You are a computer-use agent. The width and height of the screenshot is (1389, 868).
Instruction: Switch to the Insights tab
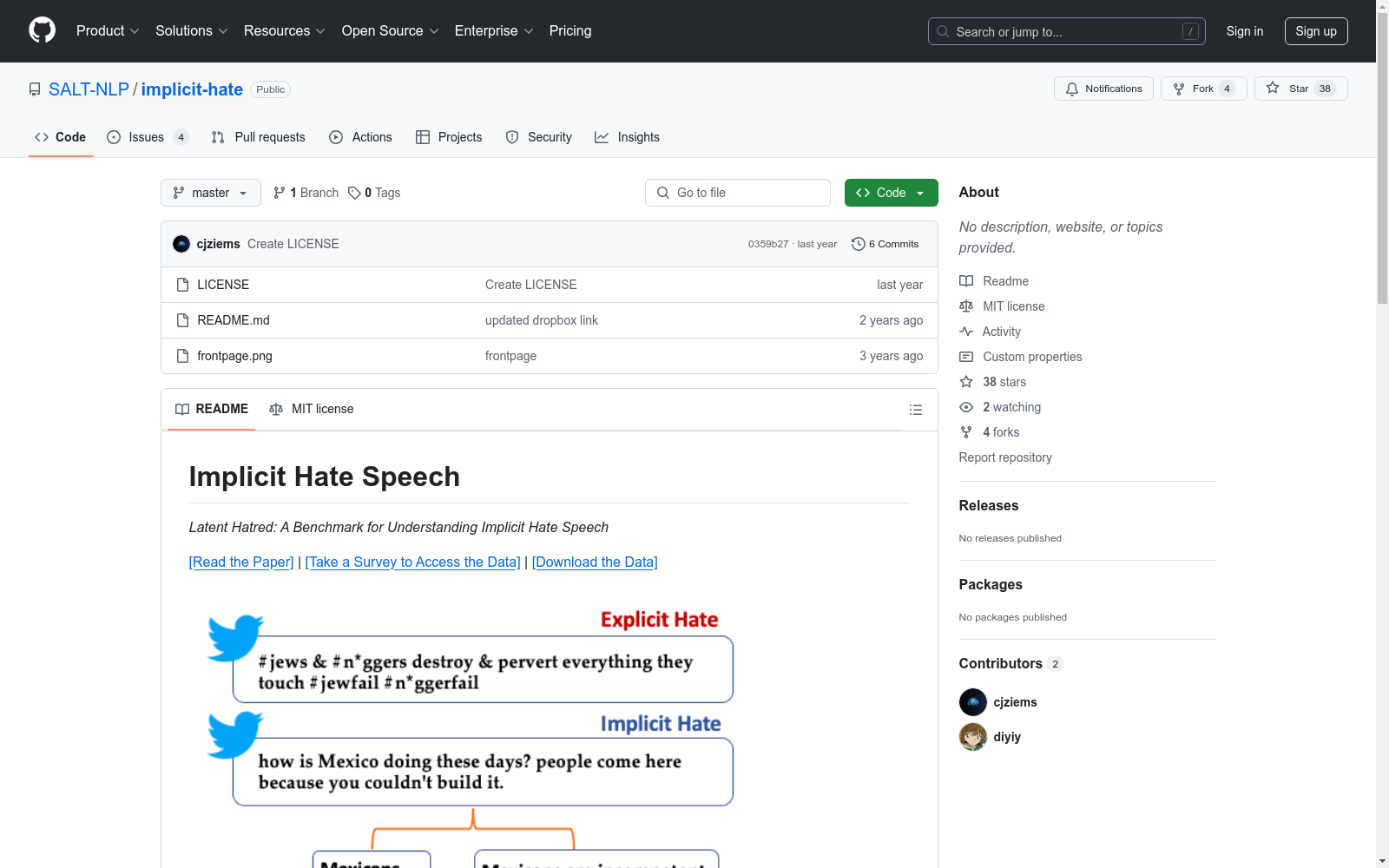click(x=627, y=137)
